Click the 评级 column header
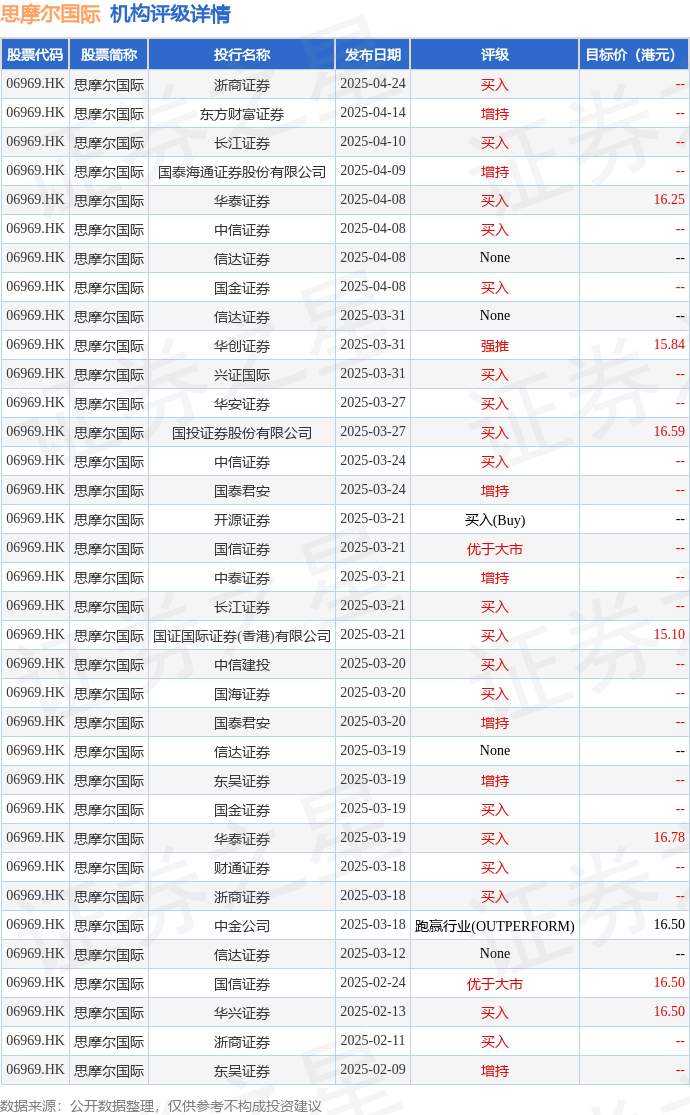690x1115 pixels. point(494,55)
